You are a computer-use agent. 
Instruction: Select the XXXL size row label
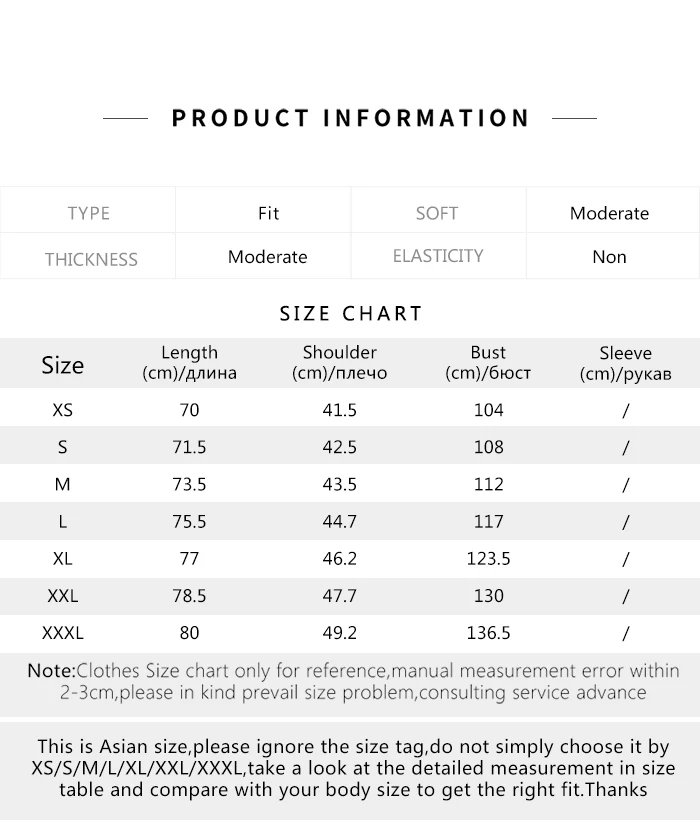pos(62,632)
